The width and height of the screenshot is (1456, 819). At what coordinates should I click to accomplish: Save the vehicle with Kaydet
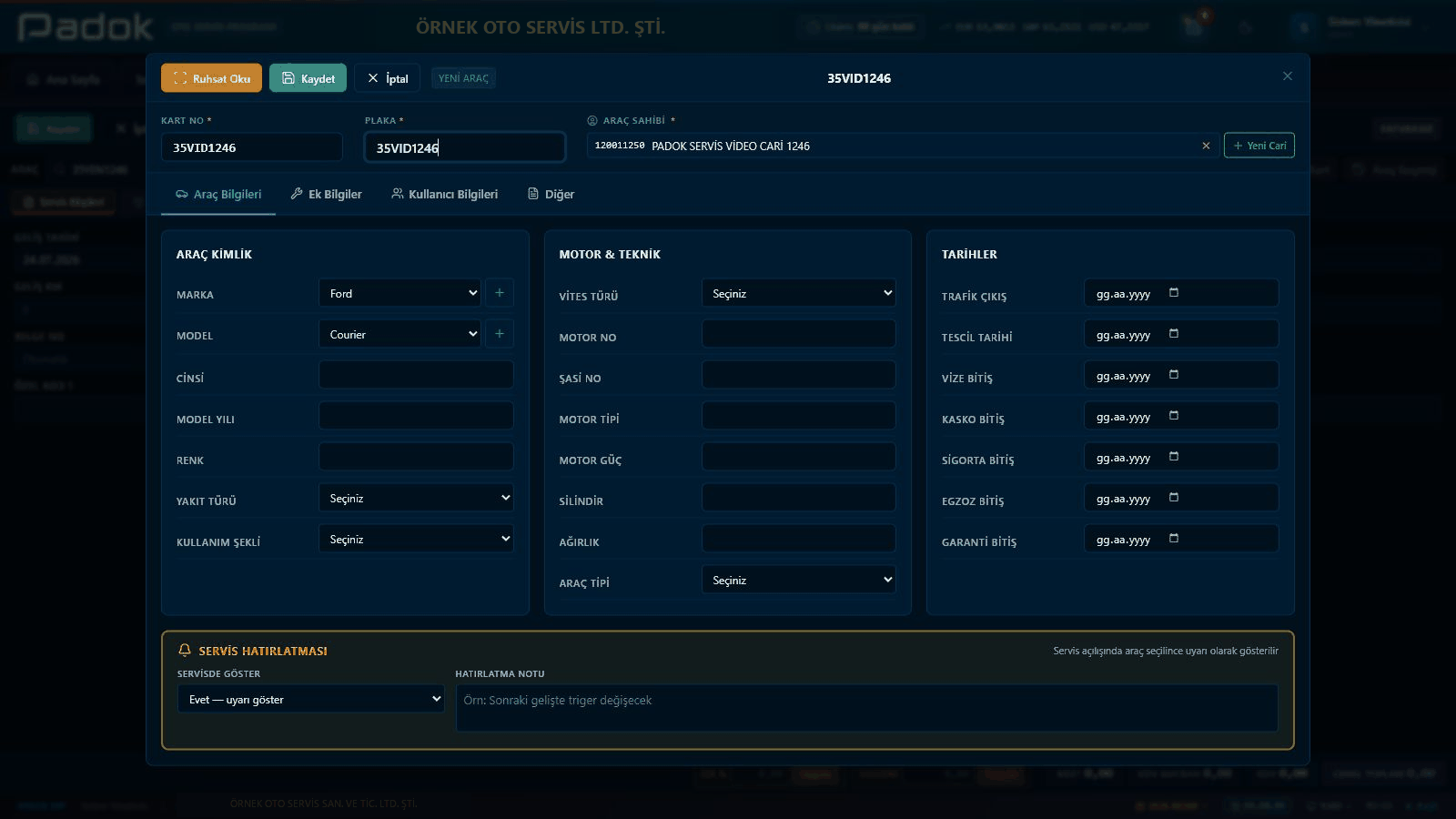pyautogui.click(x=308, y=78)
